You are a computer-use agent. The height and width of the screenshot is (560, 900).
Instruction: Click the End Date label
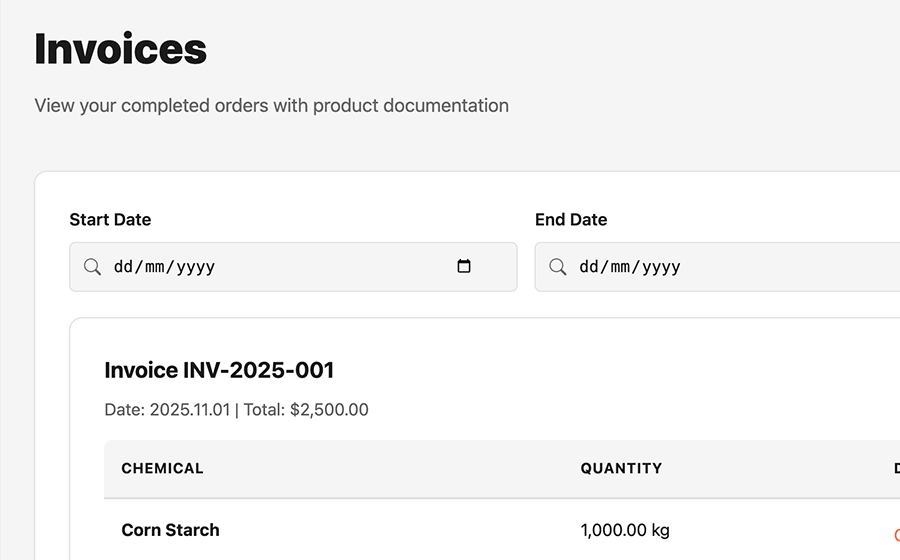pos(571,220)
